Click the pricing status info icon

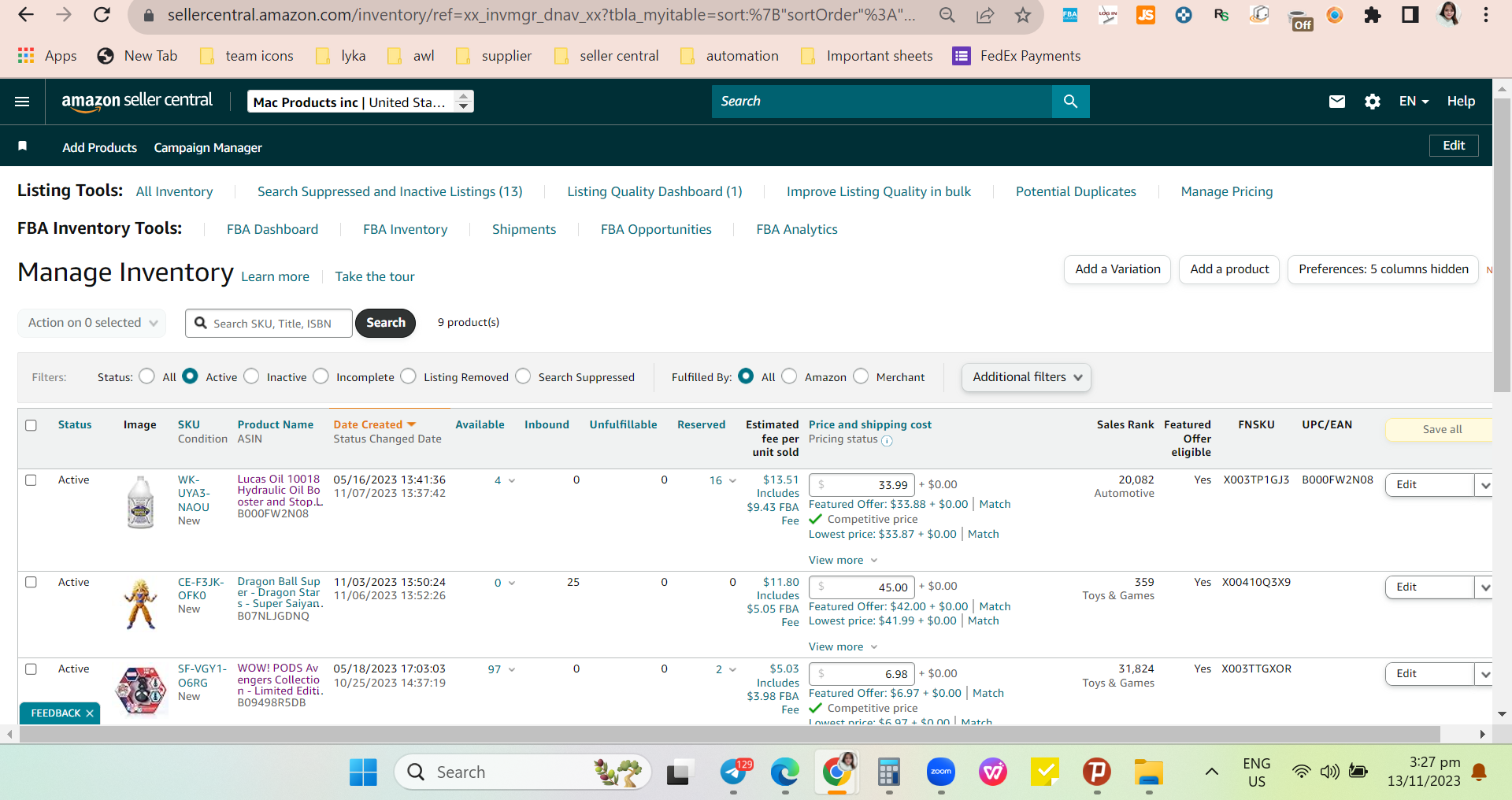coord(887,441)
